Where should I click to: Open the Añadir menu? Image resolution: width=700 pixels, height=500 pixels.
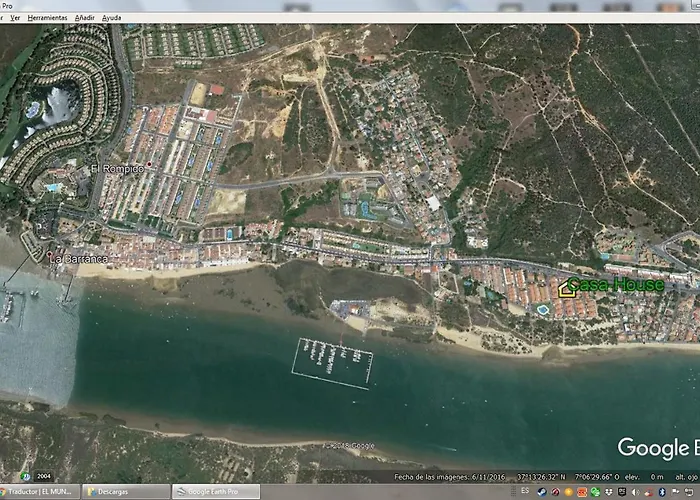[x=84, y=18]
